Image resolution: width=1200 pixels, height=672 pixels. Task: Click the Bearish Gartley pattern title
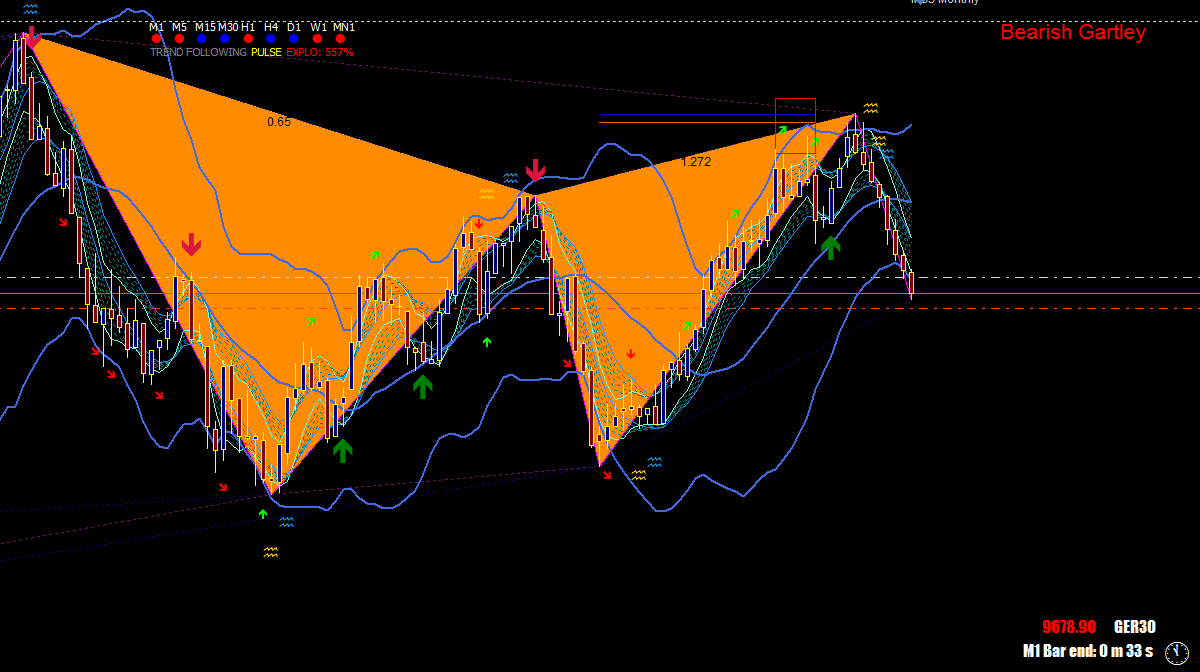coord(1073,32)
